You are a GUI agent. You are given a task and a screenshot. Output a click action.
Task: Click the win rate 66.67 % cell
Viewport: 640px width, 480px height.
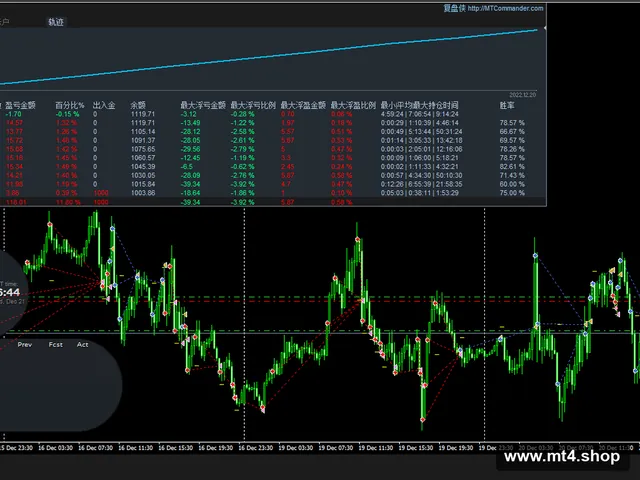click(512, 131)
